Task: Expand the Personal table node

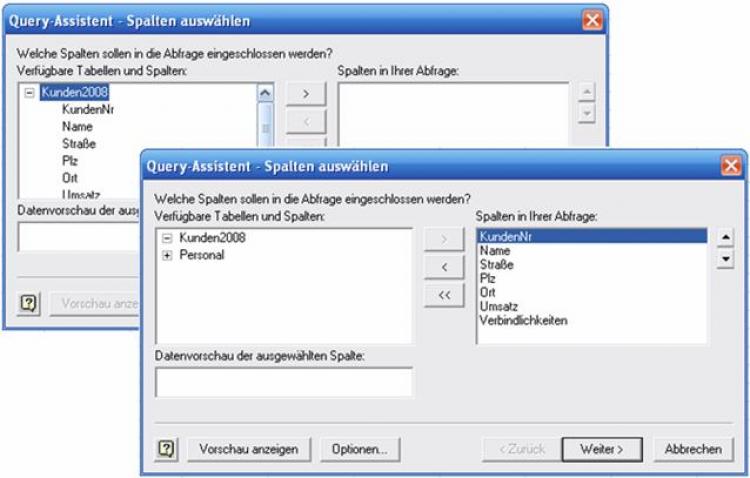Action: point(167,255)
